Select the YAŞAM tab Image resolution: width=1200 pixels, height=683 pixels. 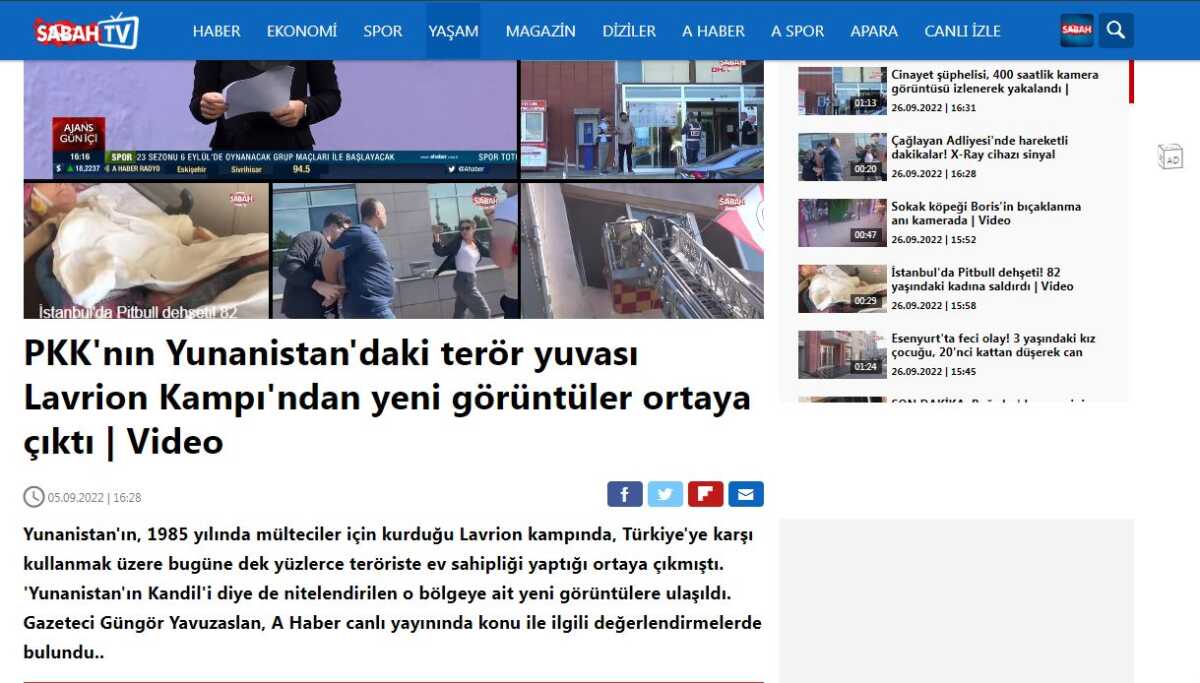tap(453, 31)
